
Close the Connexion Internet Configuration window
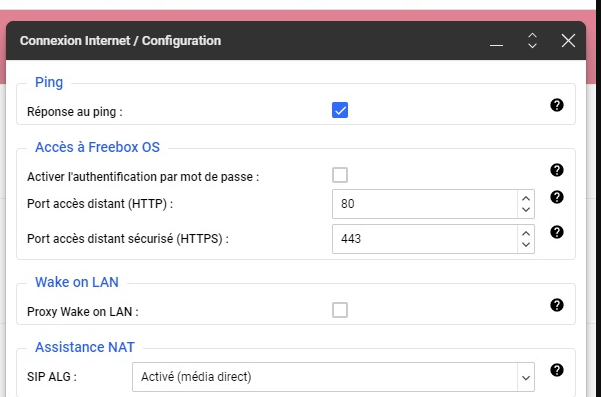(568, 40)
